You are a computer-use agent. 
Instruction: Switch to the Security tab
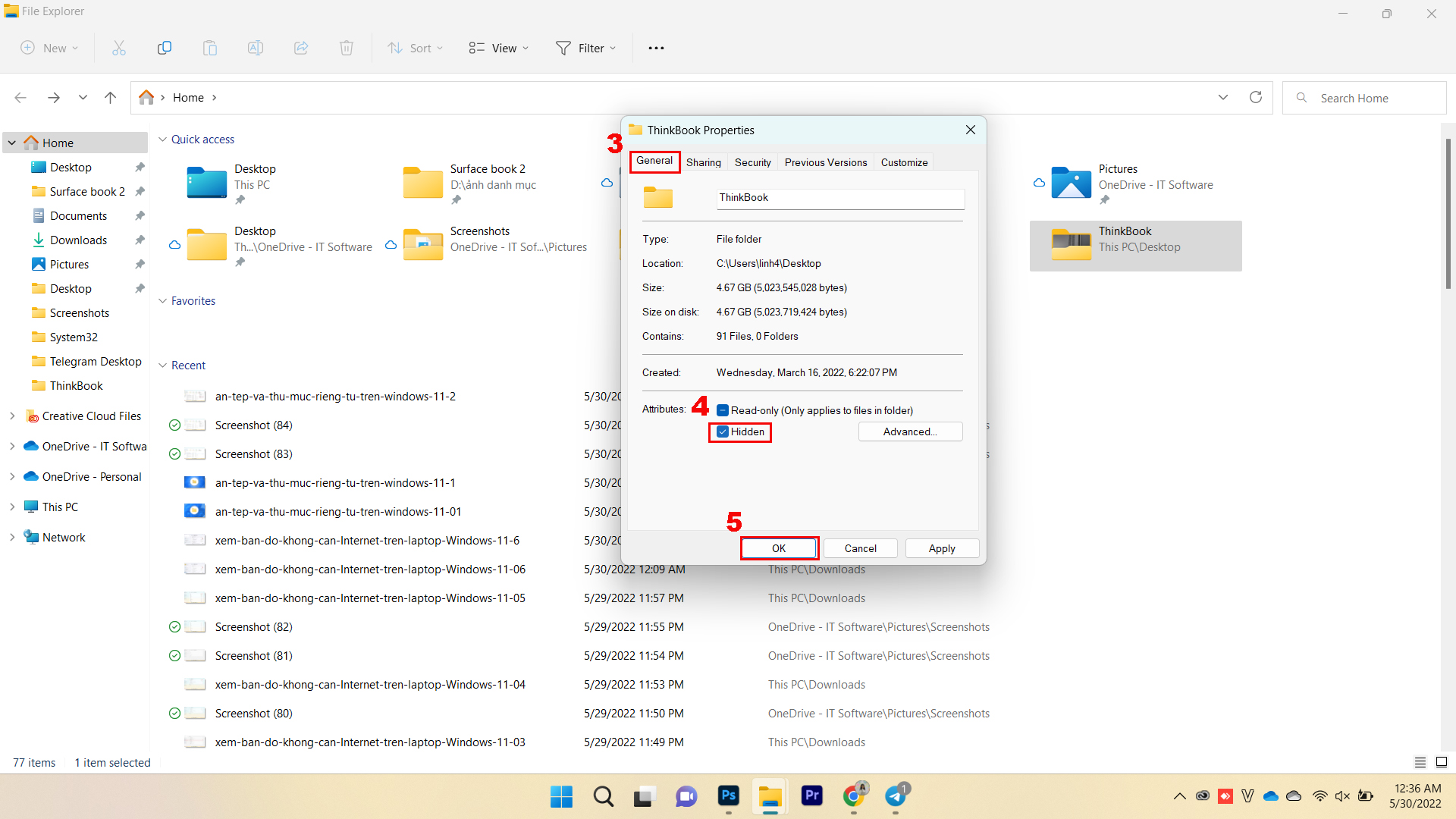tap(752, 162)
